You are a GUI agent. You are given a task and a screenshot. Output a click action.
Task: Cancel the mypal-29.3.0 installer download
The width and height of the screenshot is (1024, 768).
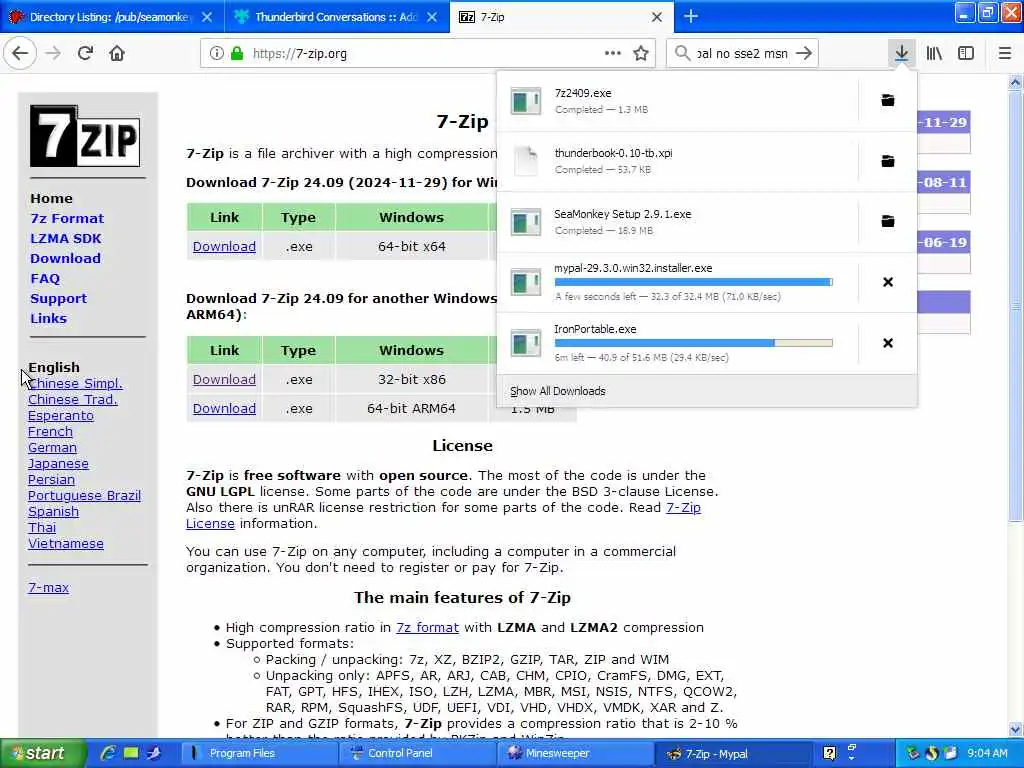[888, 282]
